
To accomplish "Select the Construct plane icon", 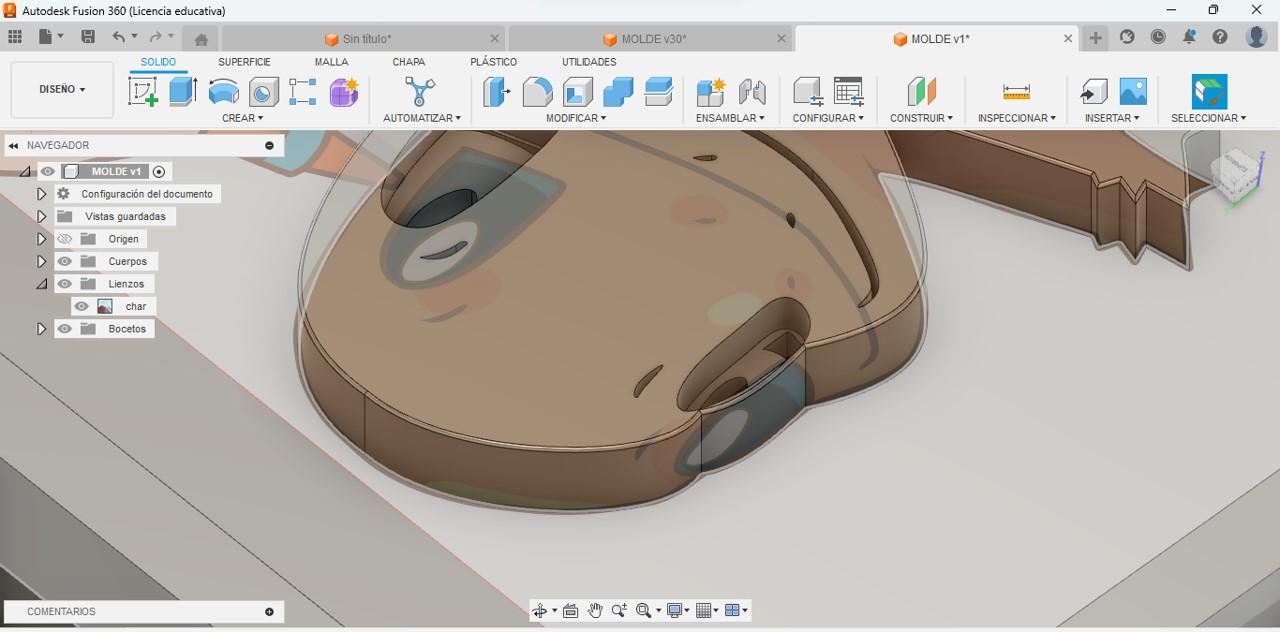I will click(921, 92).
